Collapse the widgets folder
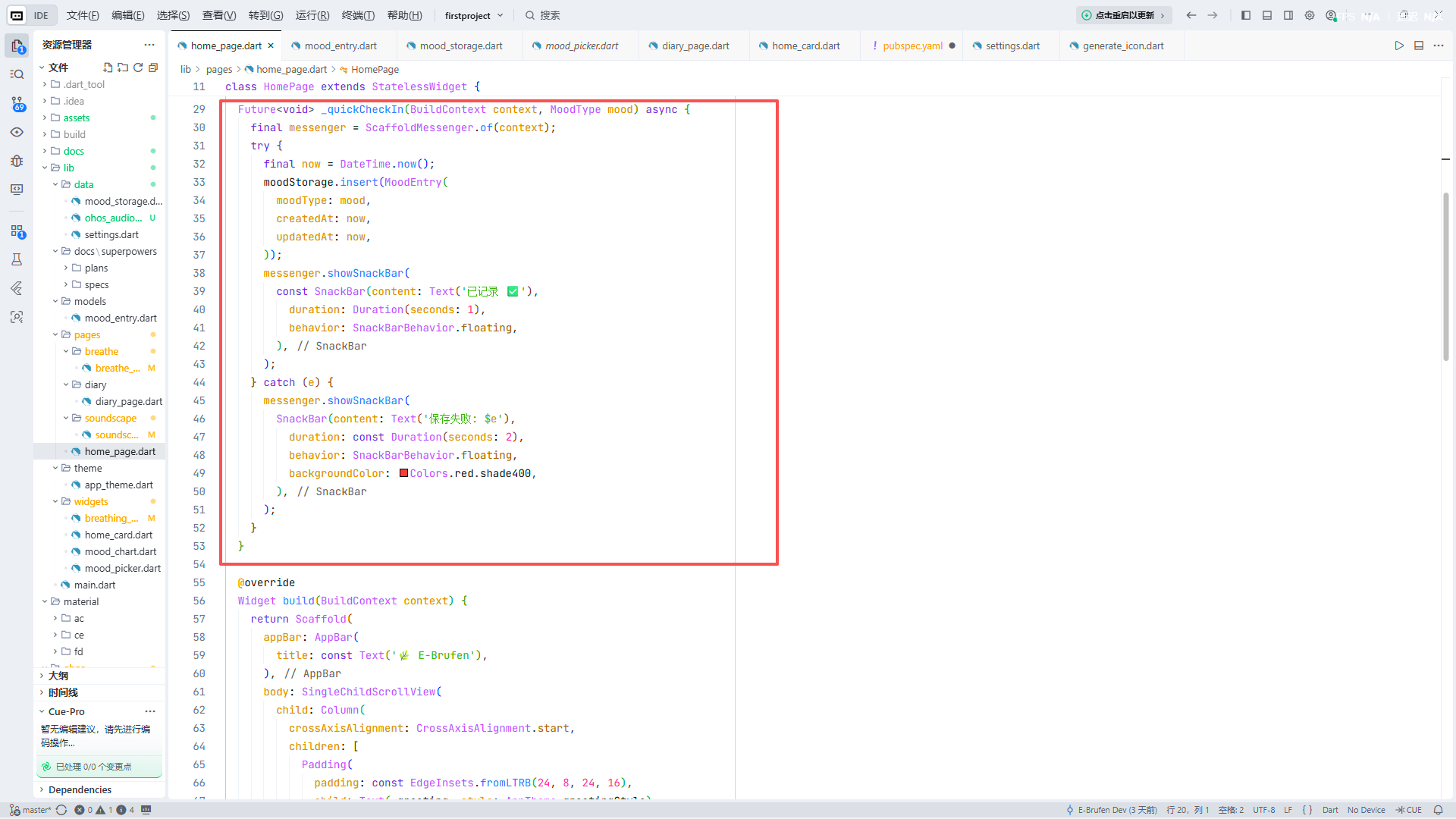 coord(99,501)
